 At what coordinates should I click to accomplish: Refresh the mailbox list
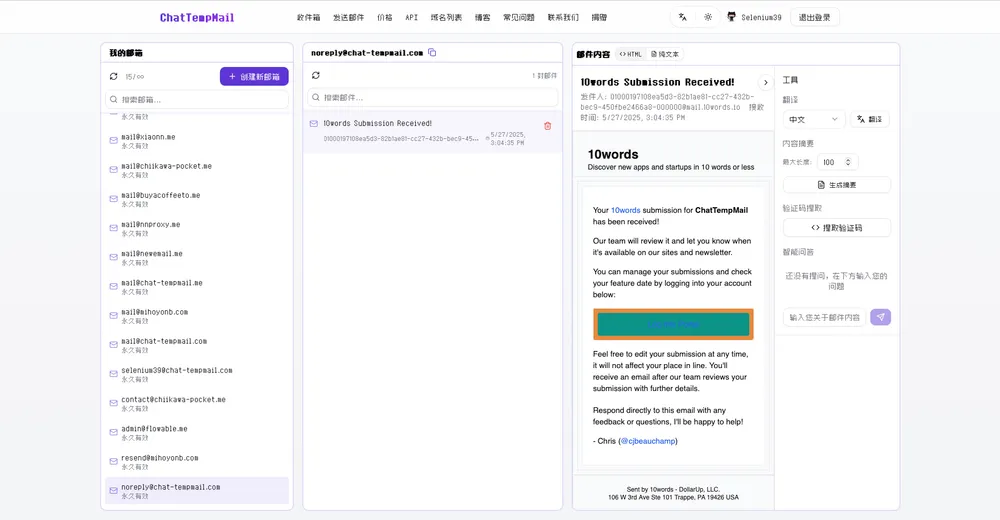(114, 77)
